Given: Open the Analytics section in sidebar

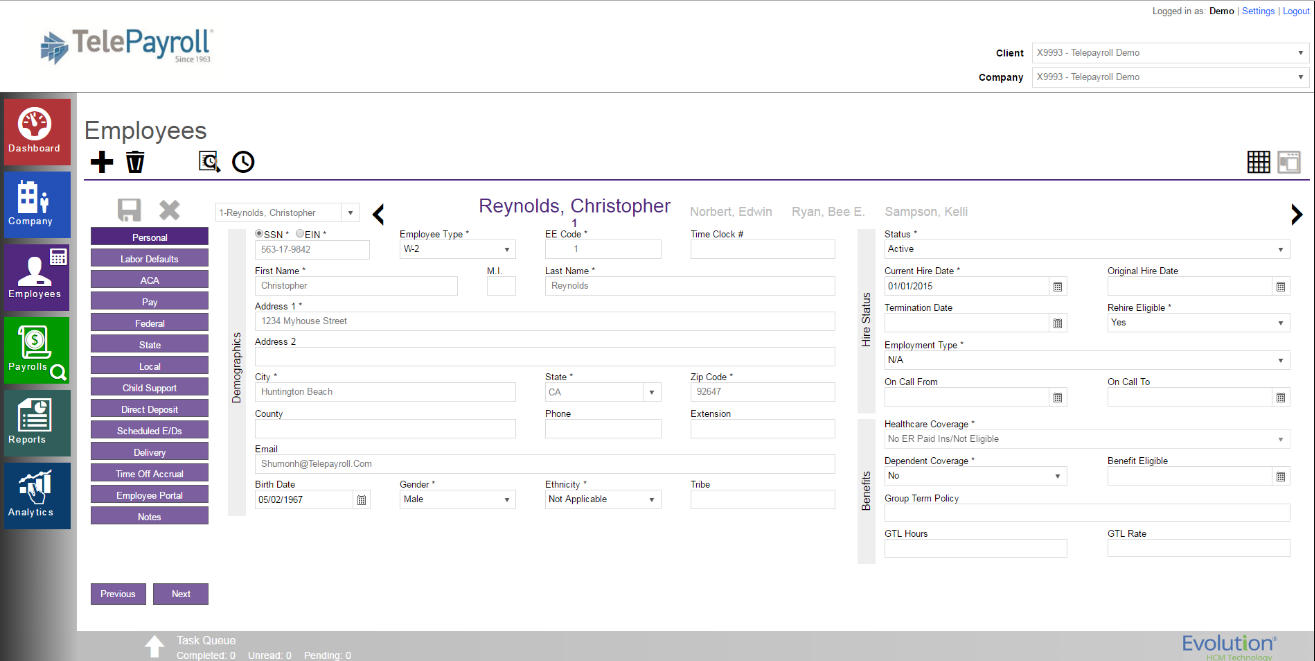Looking at the screenshot, I should pyautogui.click(x=36, y=495).
